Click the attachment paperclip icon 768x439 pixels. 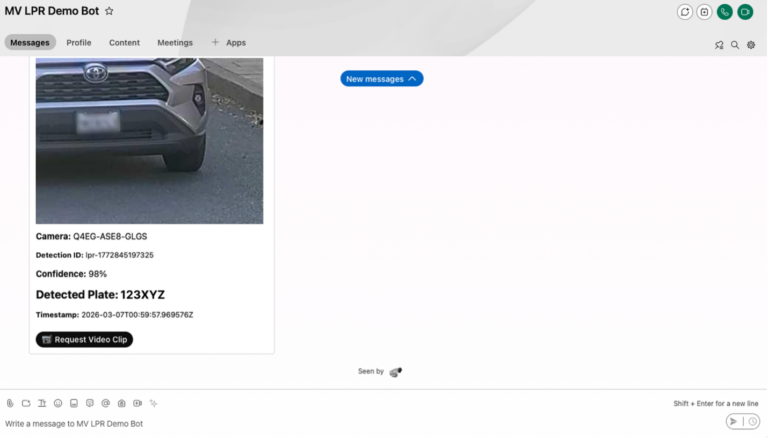10,403
